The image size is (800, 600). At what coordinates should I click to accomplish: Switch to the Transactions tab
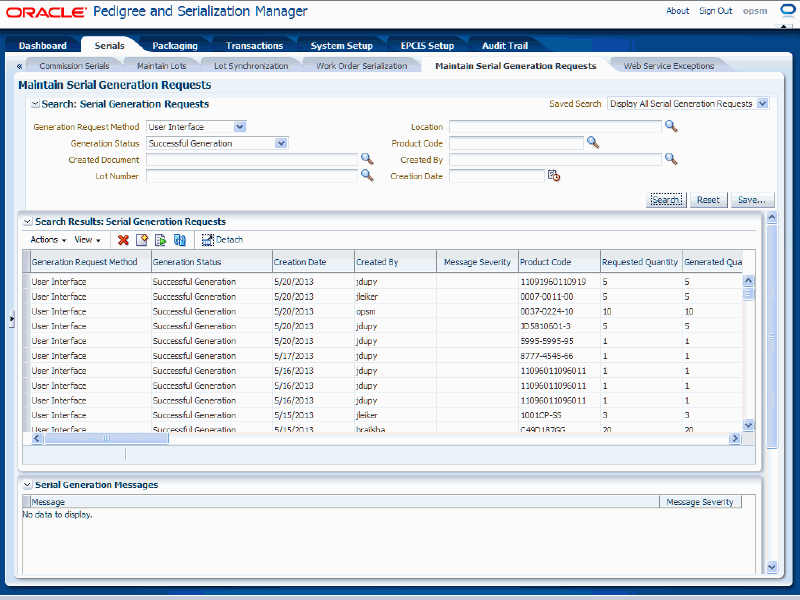254,45
